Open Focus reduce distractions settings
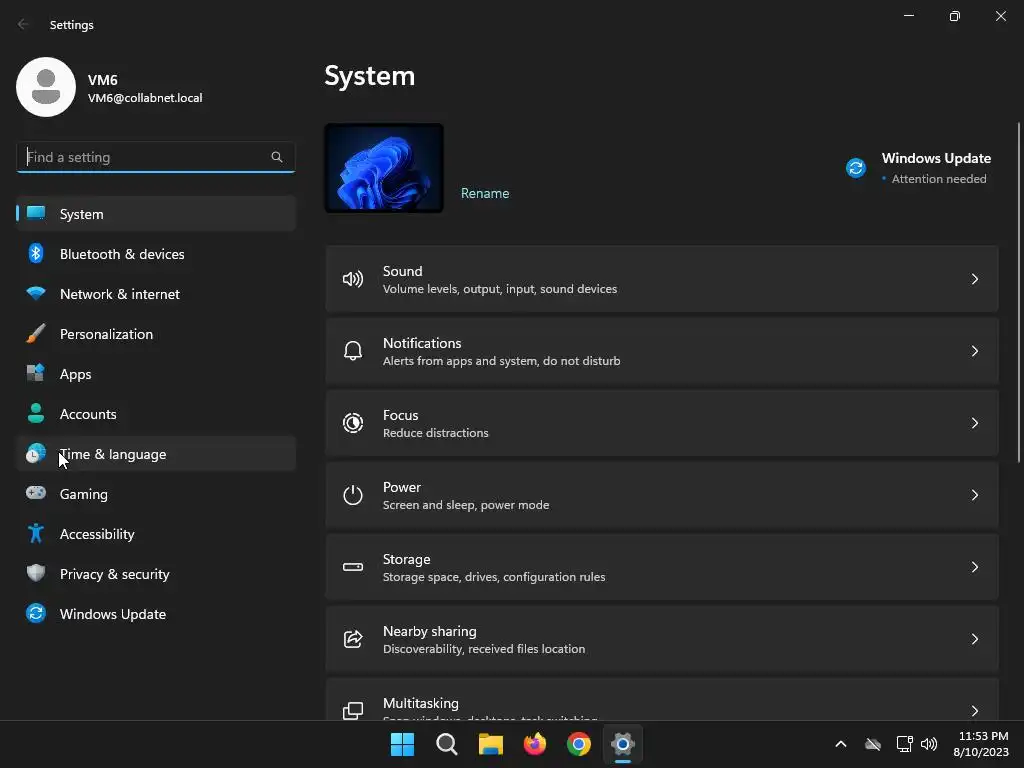1024x768 pixels. [x=662, y=423]
